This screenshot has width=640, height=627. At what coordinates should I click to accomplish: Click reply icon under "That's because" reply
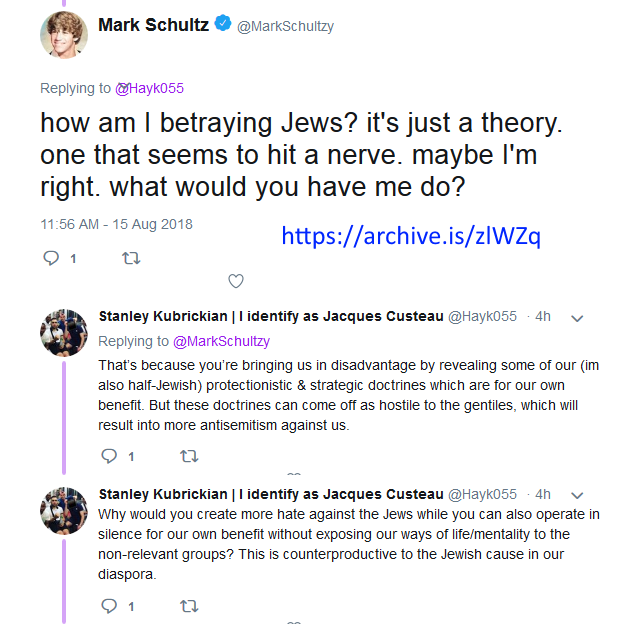(110, 457)
